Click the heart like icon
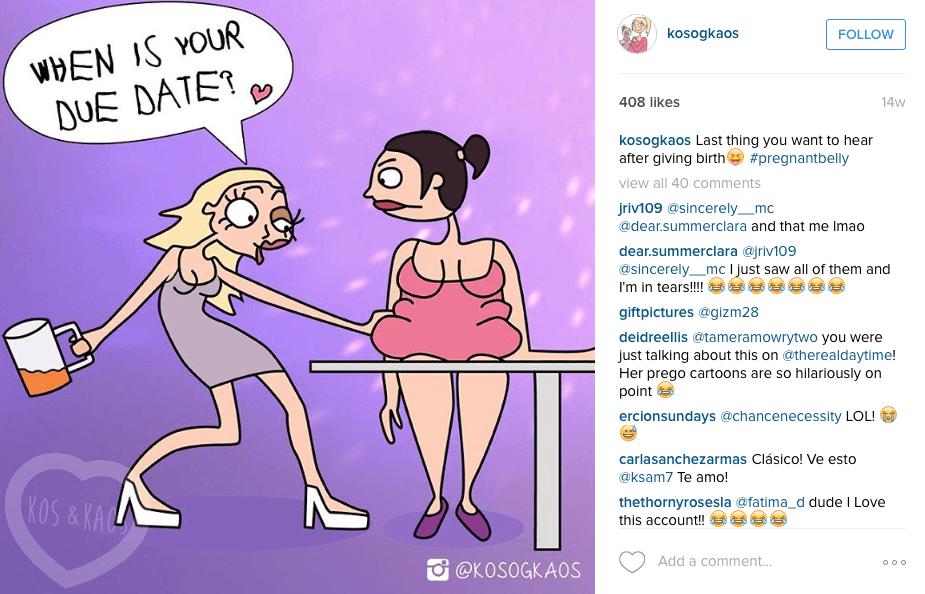Image resolution: width=925 pixels, height=594 pixels. pyautogui.click(x=632, y=562)
